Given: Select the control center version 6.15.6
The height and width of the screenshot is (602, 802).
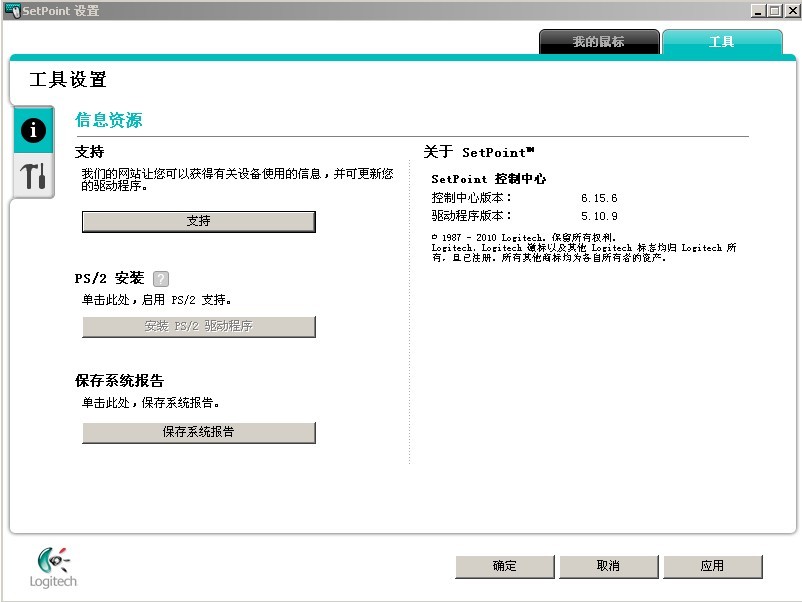Looking at the screenshot, I should point(599,198).
